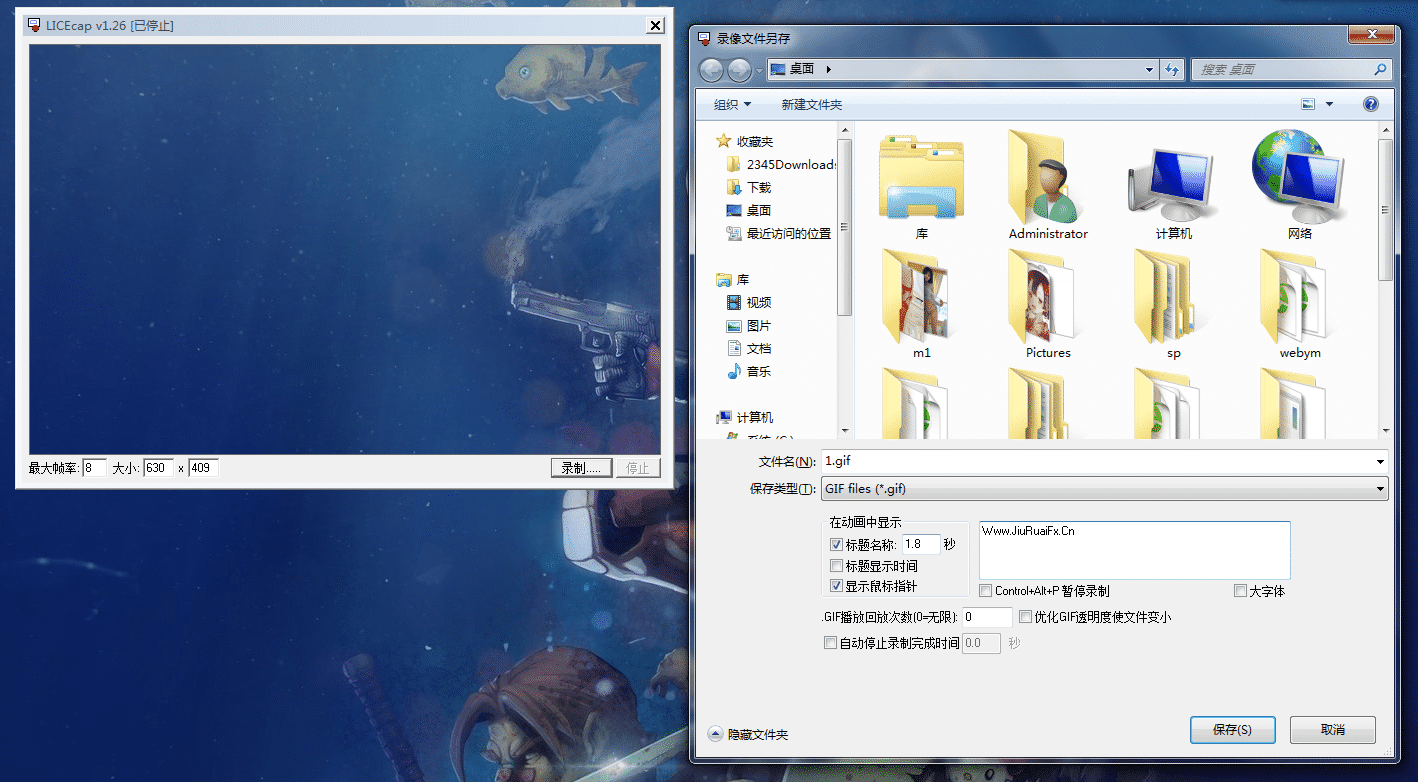Open the help question mark icon
The image size is (1418, 782).
pyautogui.click(x=1371, y=104)
